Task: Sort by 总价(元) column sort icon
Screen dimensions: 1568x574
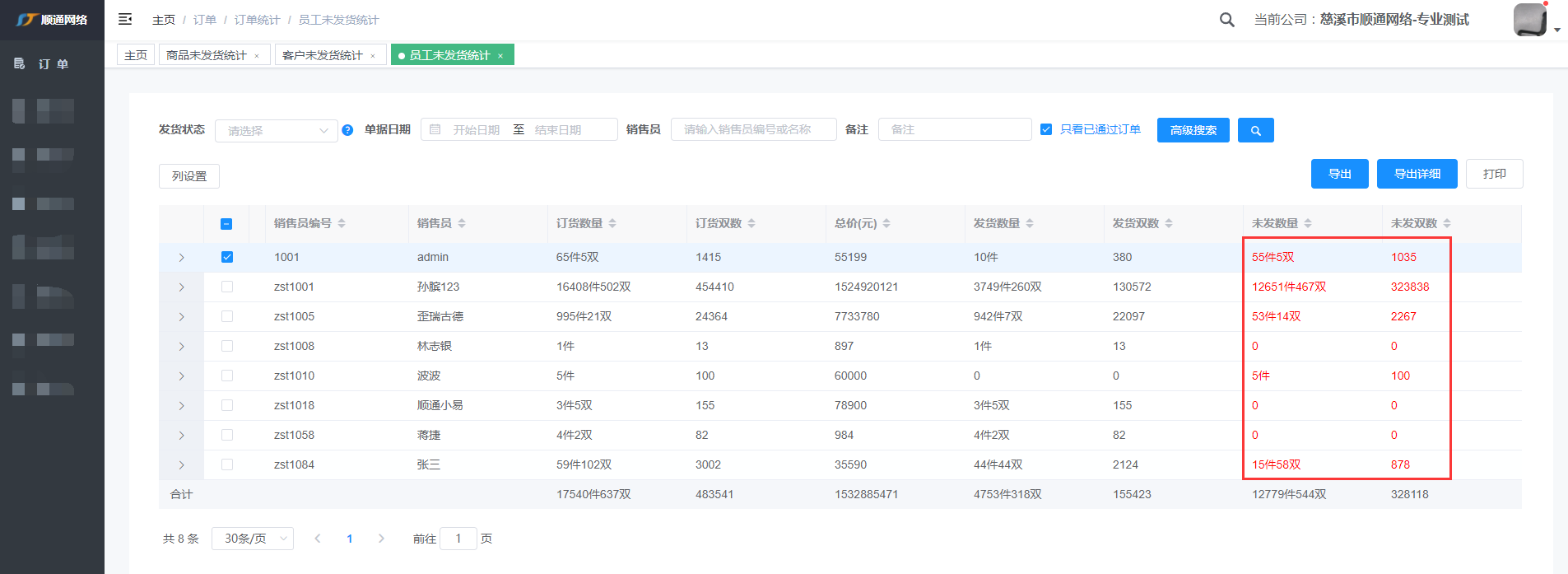Action: (x=886, y=223)
